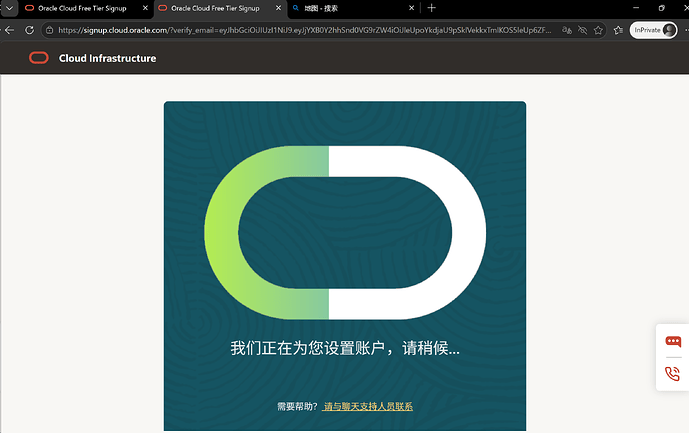The width and height of the screenshot is (689, 433).
Task: Add page to favorites with star icon
Action: [598, 30]
